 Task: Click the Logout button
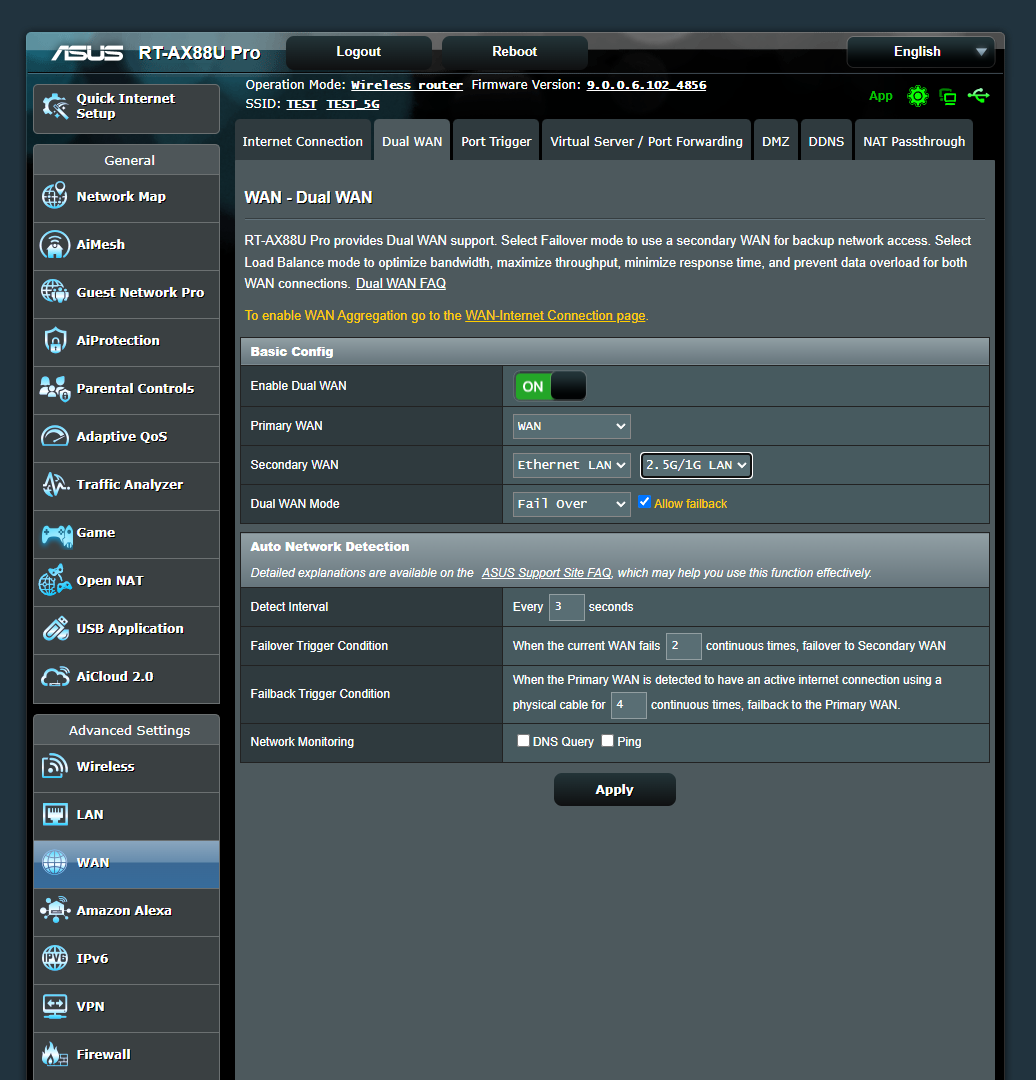358,52
